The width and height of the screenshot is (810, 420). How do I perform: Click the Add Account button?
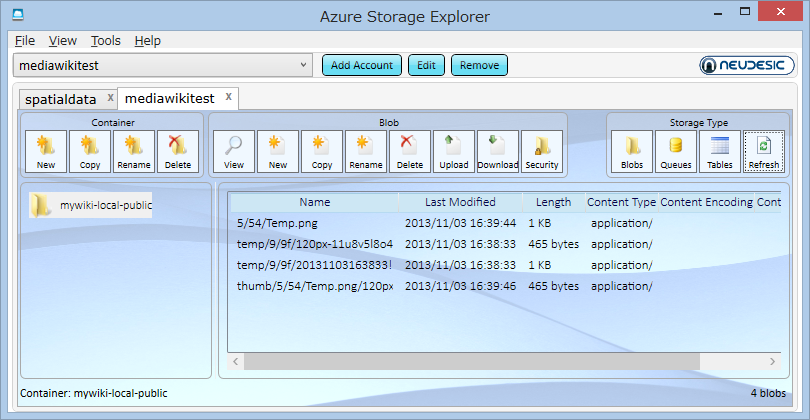tap(362, 65)
